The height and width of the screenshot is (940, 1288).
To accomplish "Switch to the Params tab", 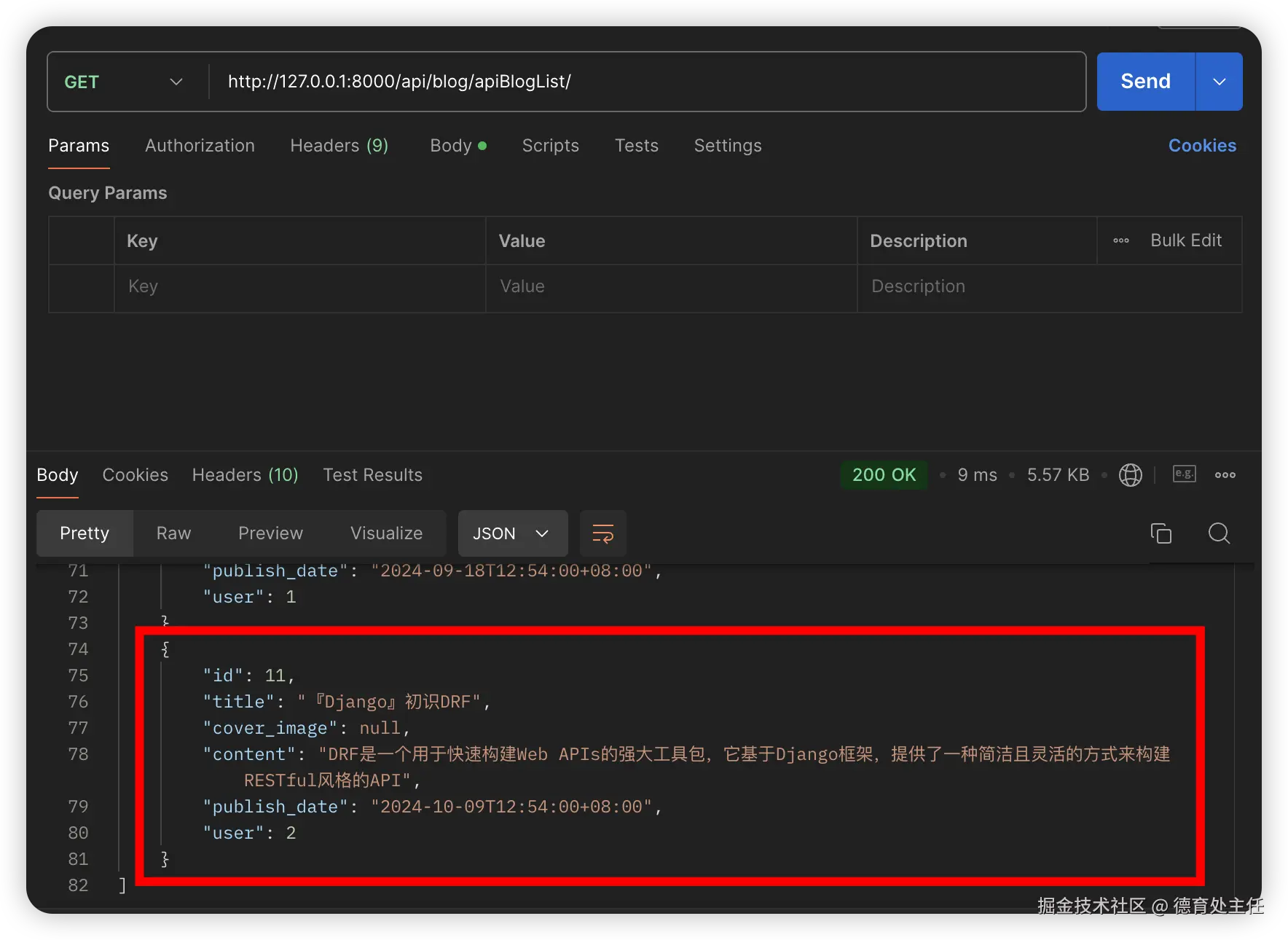I will click(79, 146).
